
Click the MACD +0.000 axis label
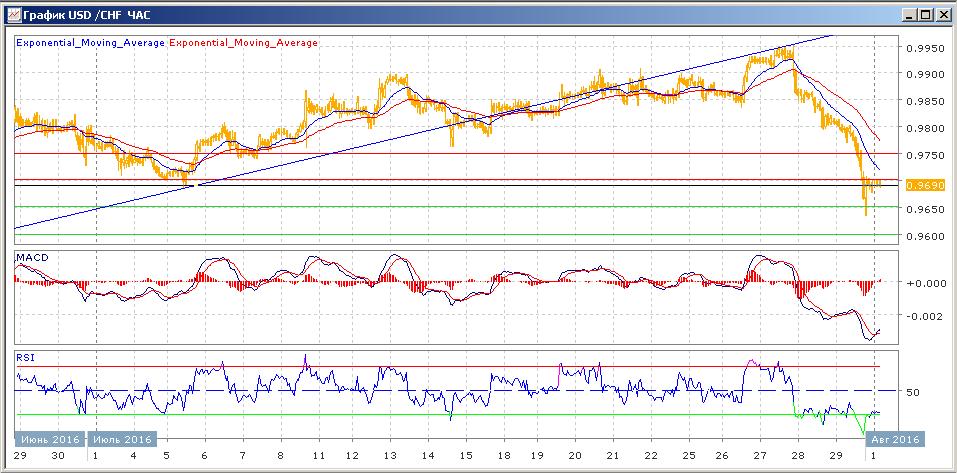coord(924,283)
